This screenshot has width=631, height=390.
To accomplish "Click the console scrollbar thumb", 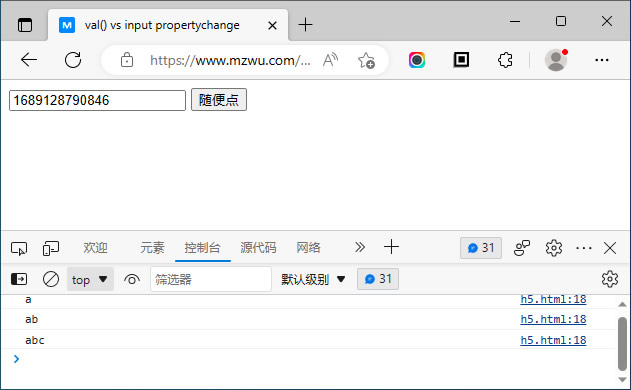I will click(x=622, y=343).
